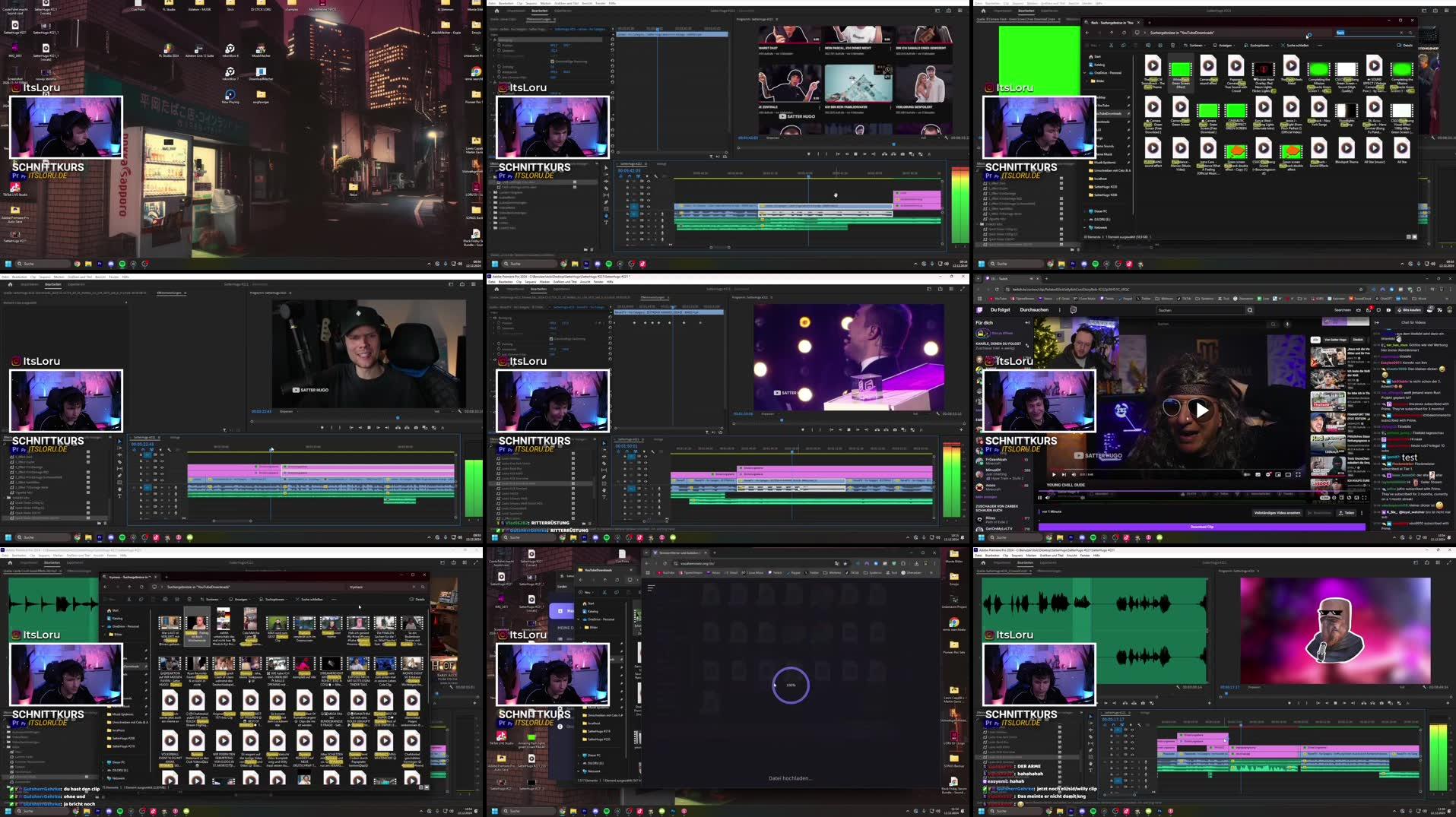The image size is (1456, 817).
Task: Toggle YouTube autoplay switch in the embedded player
Action: (x=1247, y=475)
